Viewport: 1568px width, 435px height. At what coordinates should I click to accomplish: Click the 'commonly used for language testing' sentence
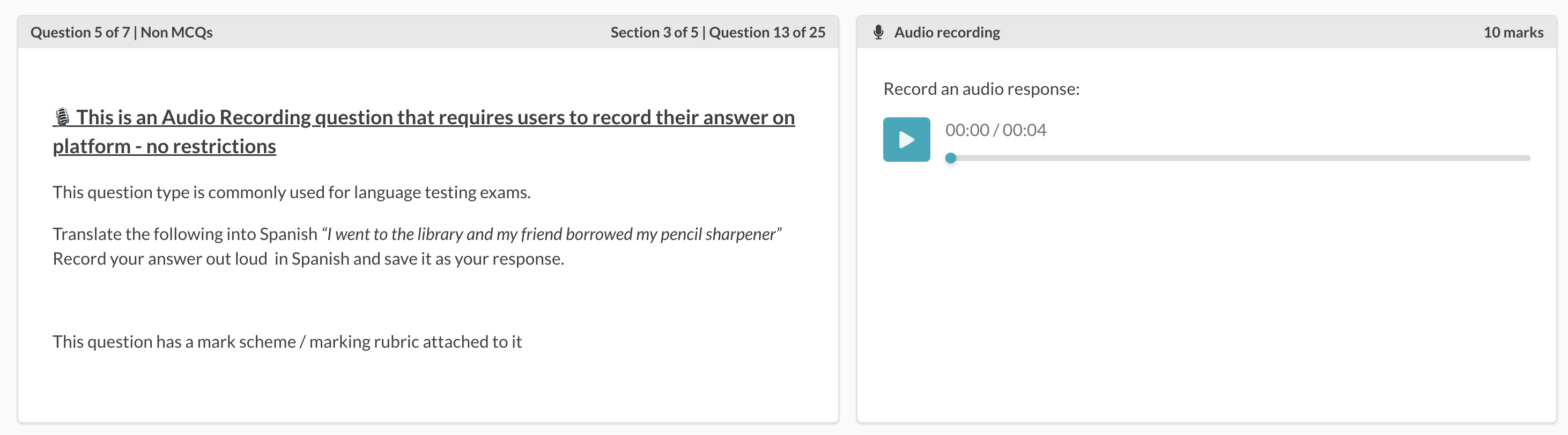point(291,192)
